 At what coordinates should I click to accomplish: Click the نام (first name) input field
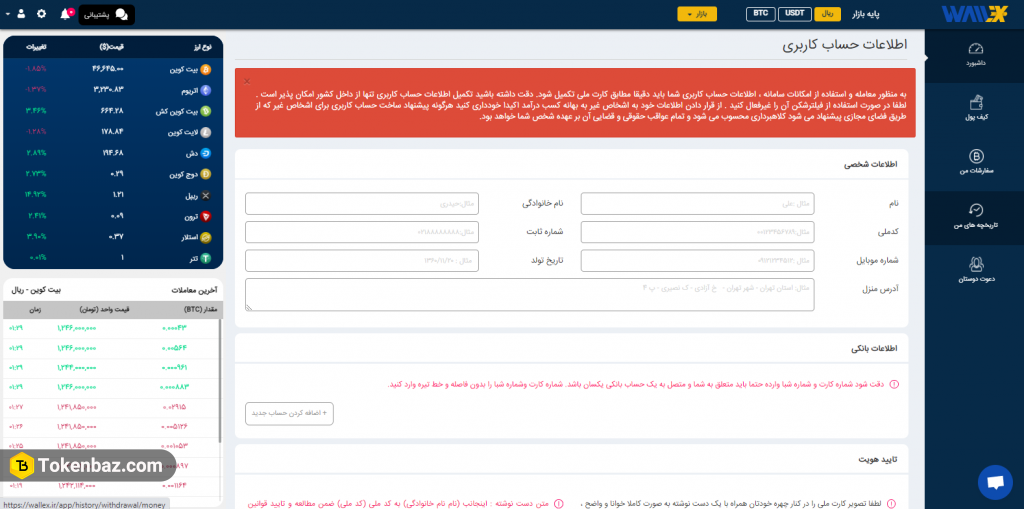tap(697, 203)
